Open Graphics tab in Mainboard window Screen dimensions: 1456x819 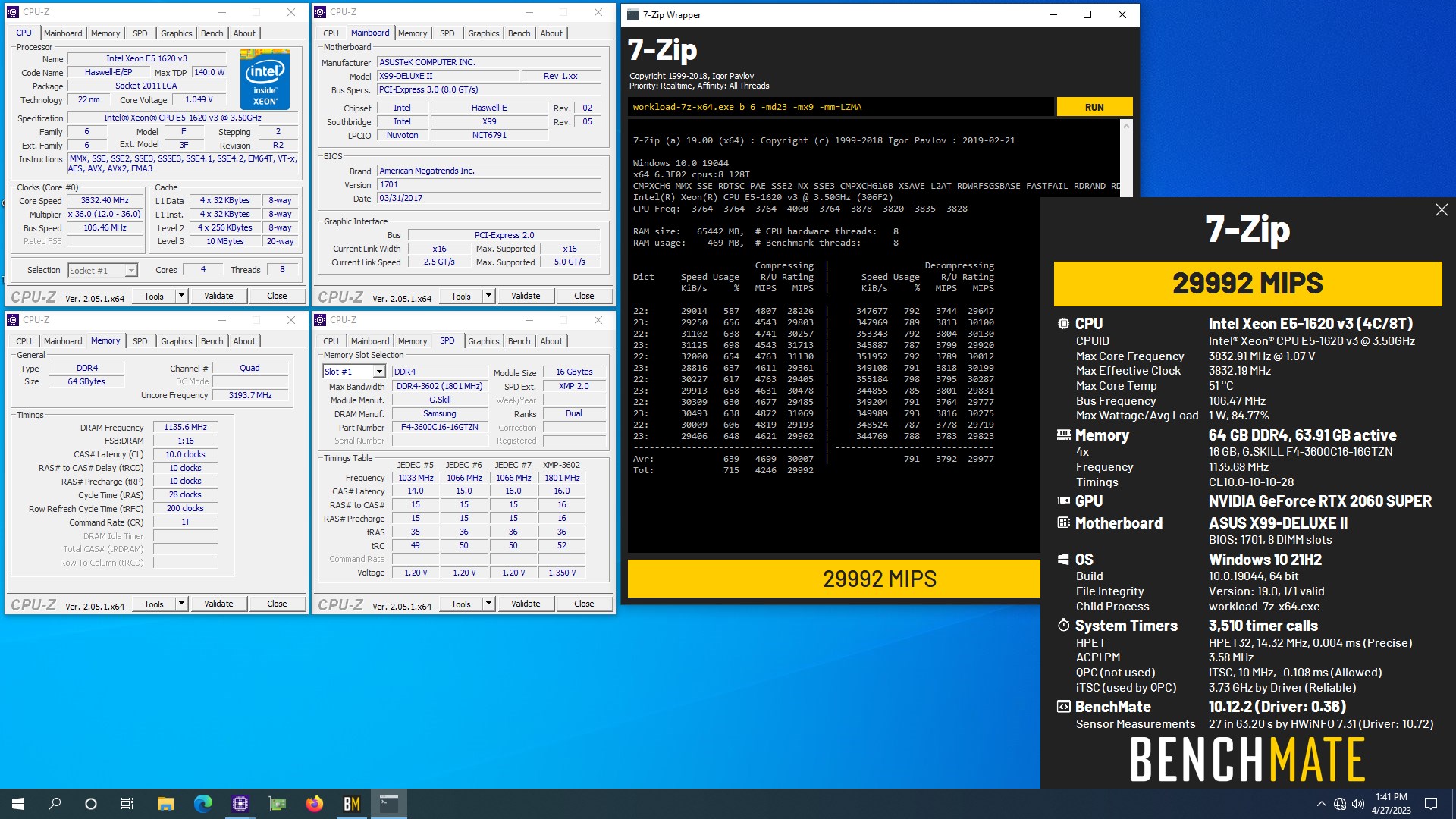[483, 33]
